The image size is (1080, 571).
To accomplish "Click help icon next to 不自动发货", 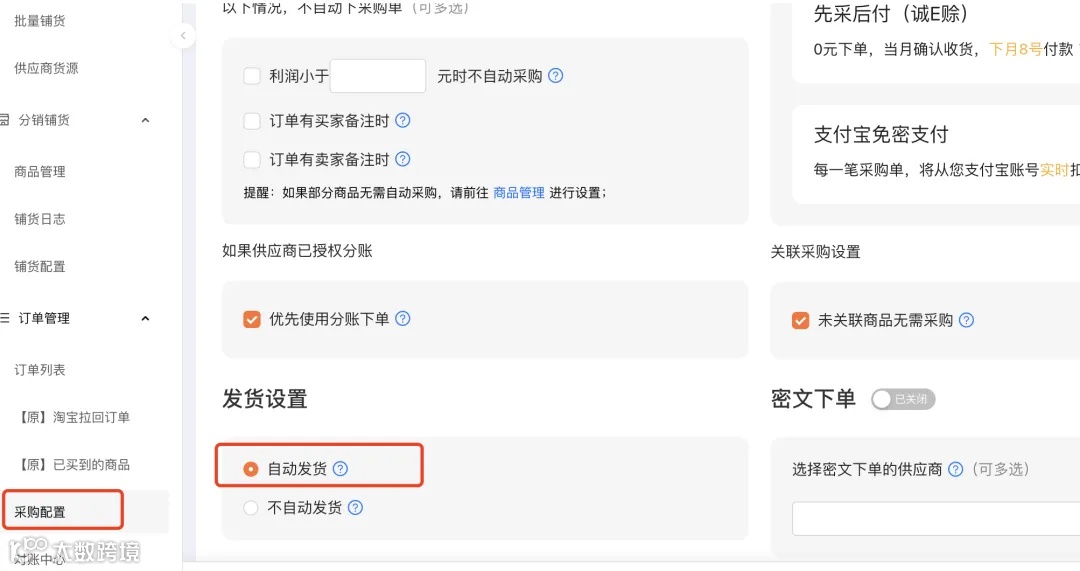I will pos(355,508).
